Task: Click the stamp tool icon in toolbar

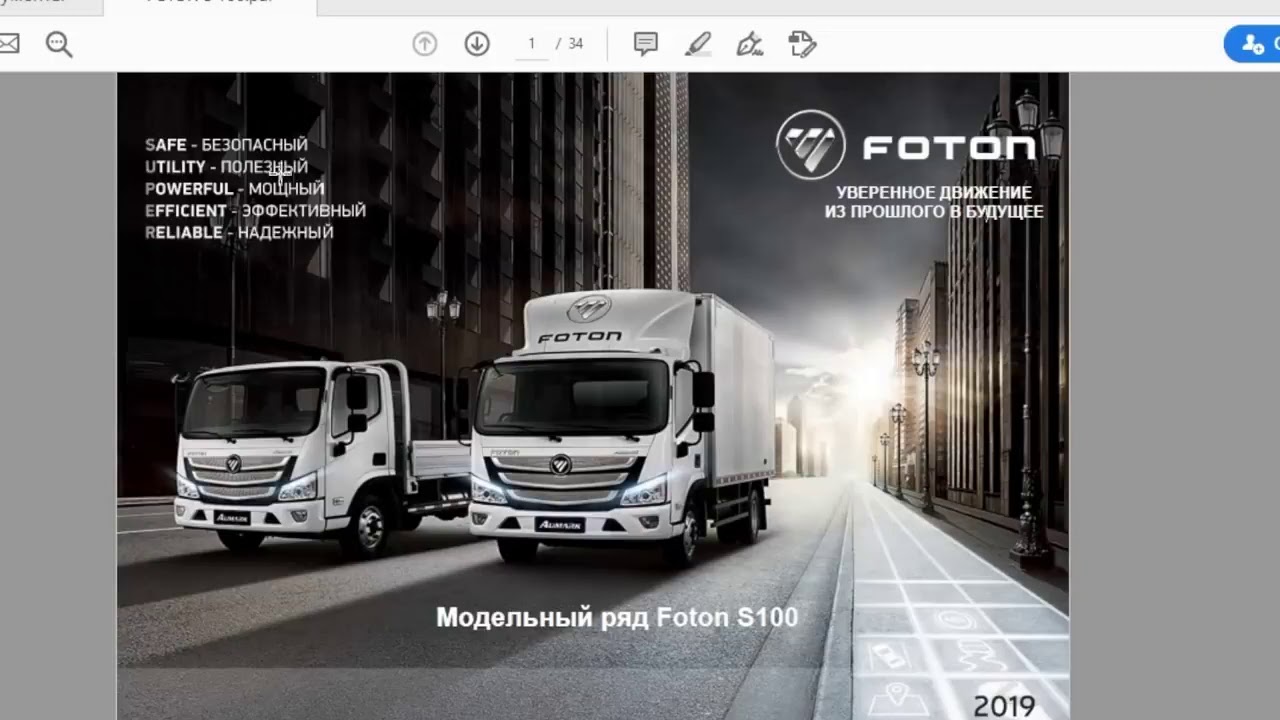Action: coord(802,44)
